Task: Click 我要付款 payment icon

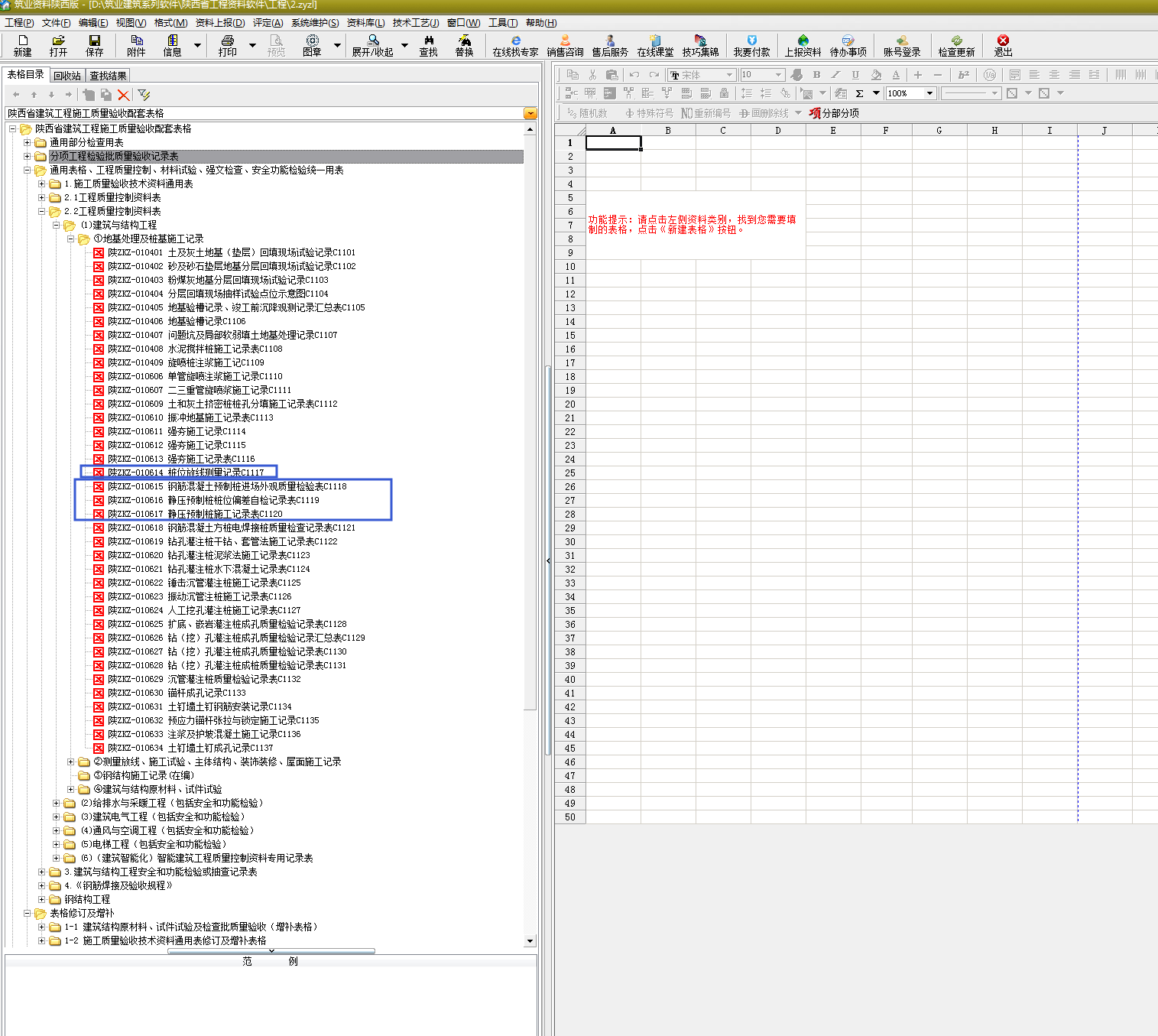Action: pyautogui.click(x=752, y=46)
